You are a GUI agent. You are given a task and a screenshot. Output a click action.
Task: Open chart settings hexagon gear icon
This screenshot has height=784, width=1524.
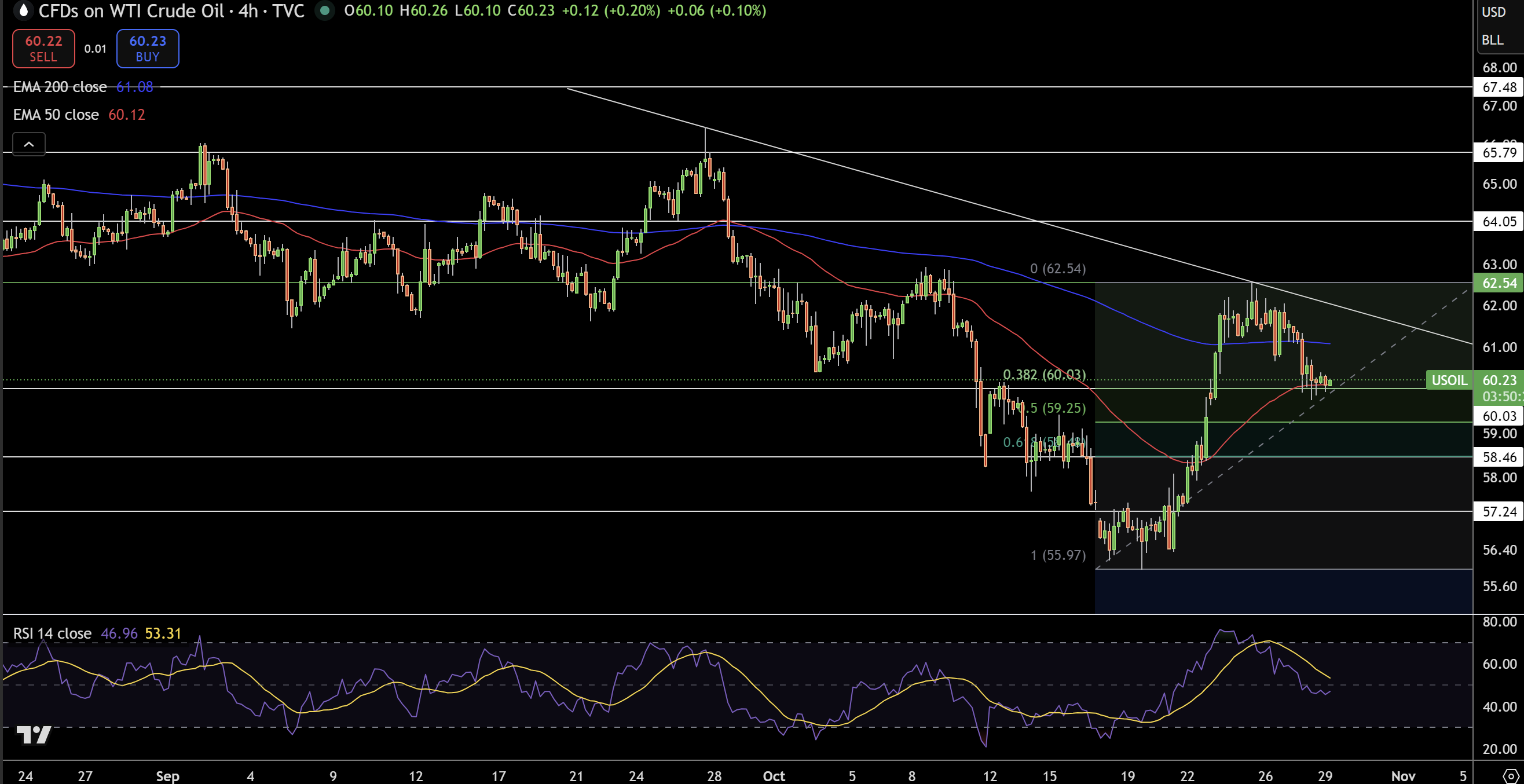[x=1512, y=775]
